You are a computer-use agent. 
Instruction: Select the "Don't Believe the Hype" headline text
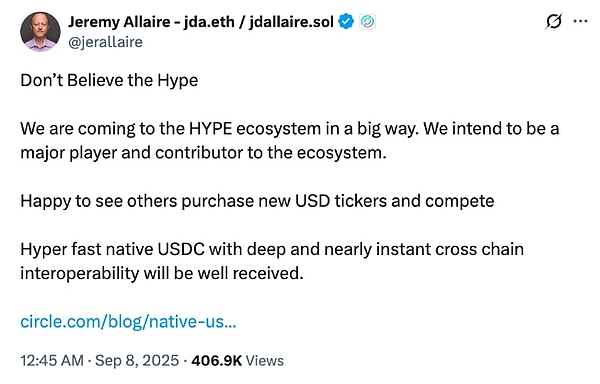coord(109,81)
